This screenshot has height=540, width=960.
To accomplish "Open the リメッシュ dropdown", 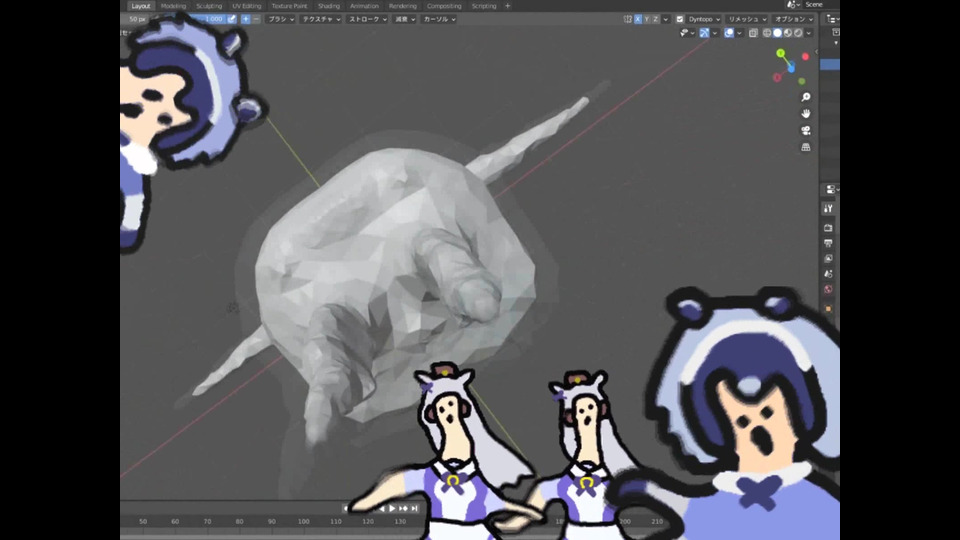I will (x=745, y=19).
